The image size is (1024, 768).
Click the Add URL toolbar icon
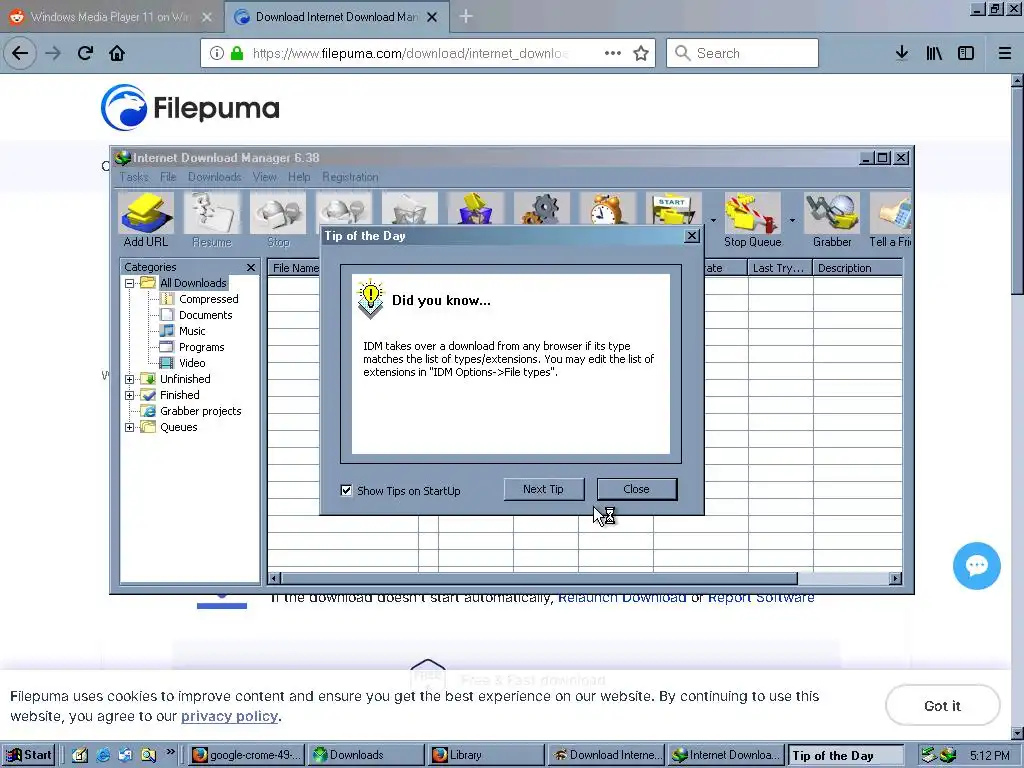click(146, 221)
